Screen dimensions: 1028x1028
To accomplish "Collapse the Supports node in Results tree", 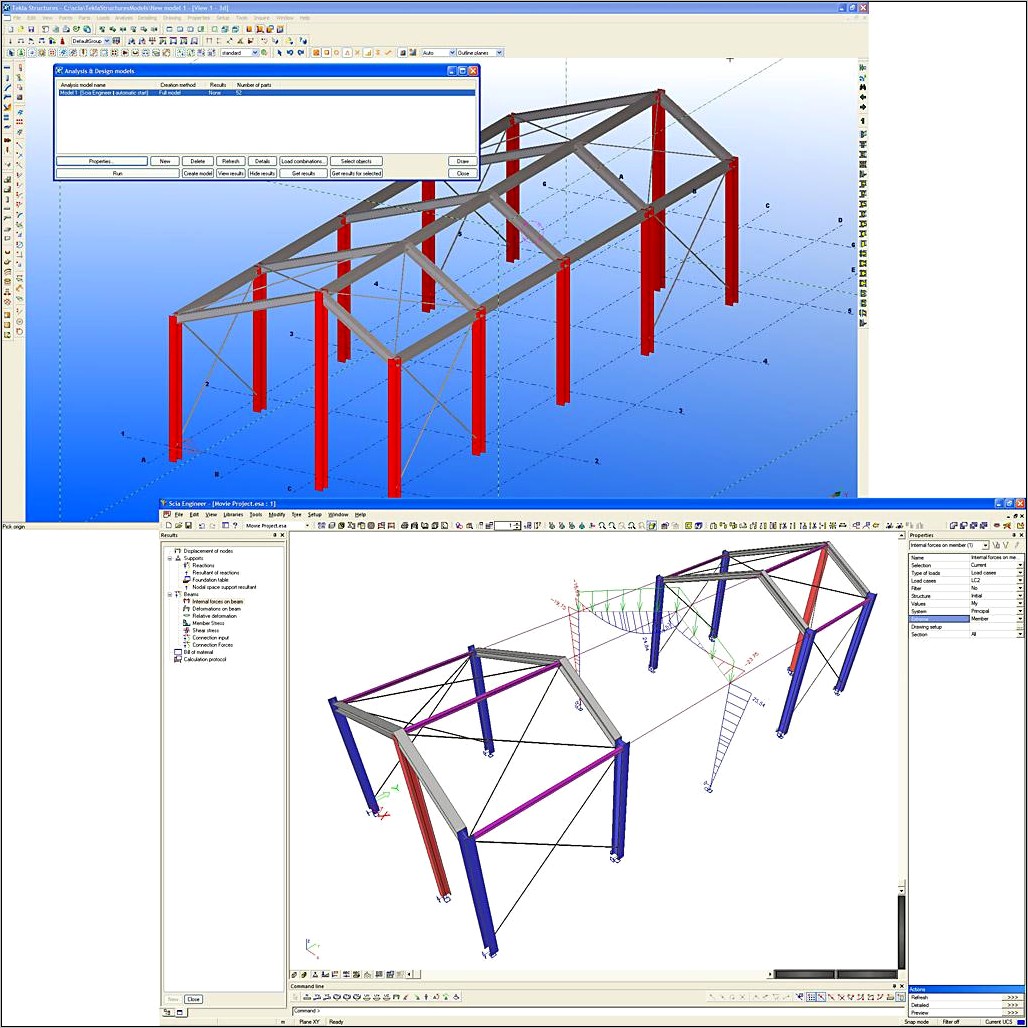I will (170, 559).
